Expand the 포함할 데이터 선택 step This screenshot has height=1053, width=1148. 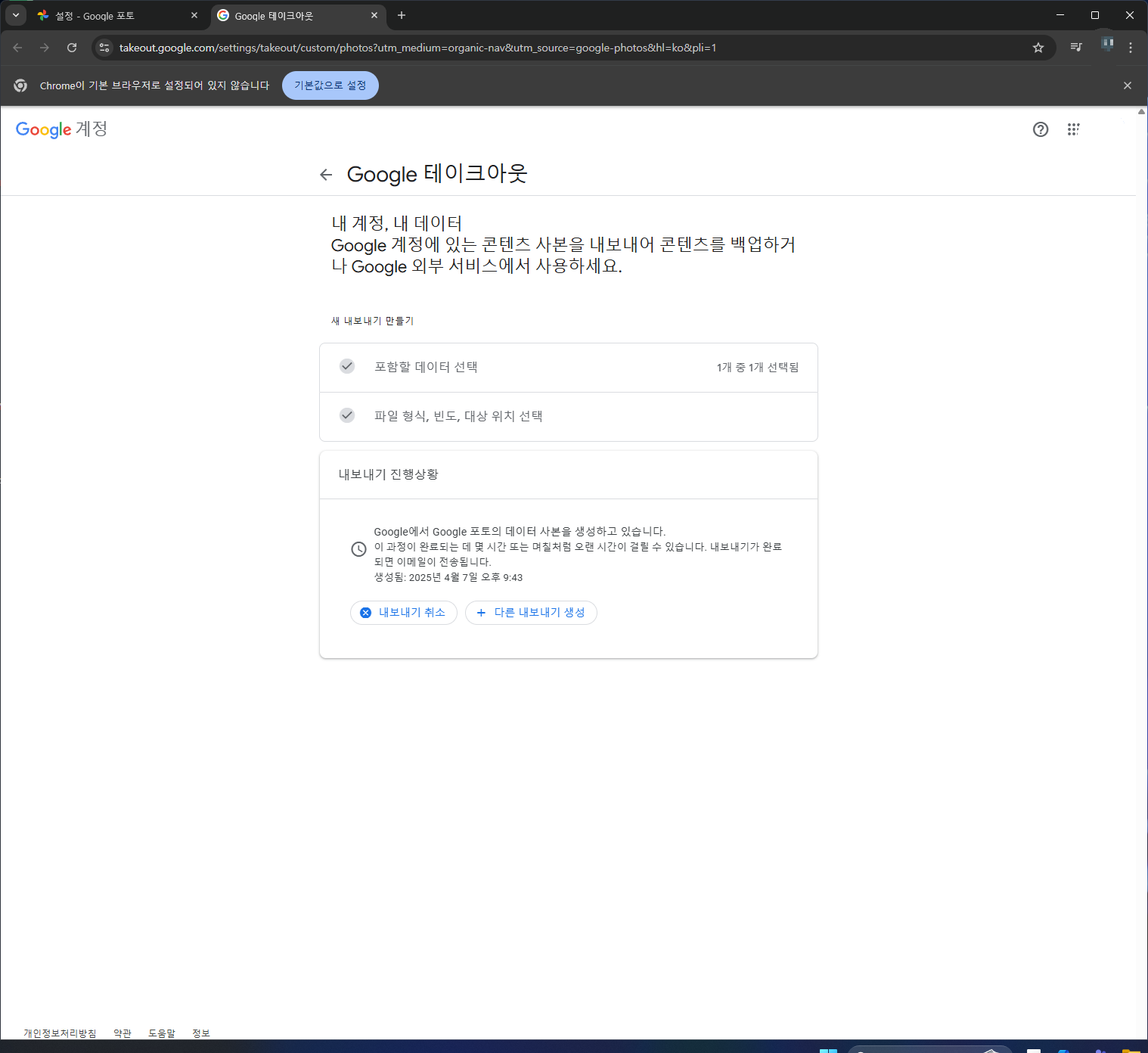[x=569, y=368]
